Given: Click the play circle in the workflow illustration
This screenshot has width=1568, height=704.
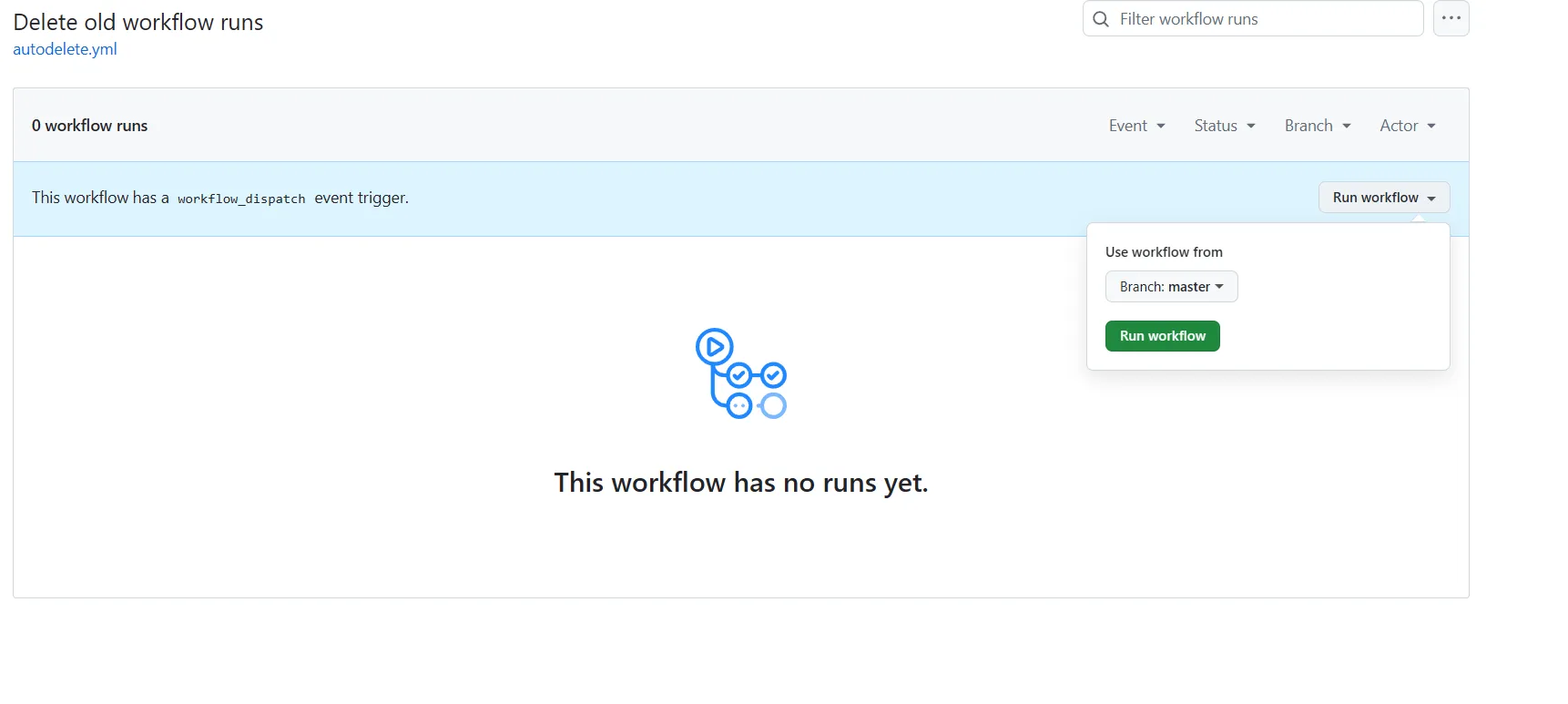Looking at the screenshot, I should [715, 347].
